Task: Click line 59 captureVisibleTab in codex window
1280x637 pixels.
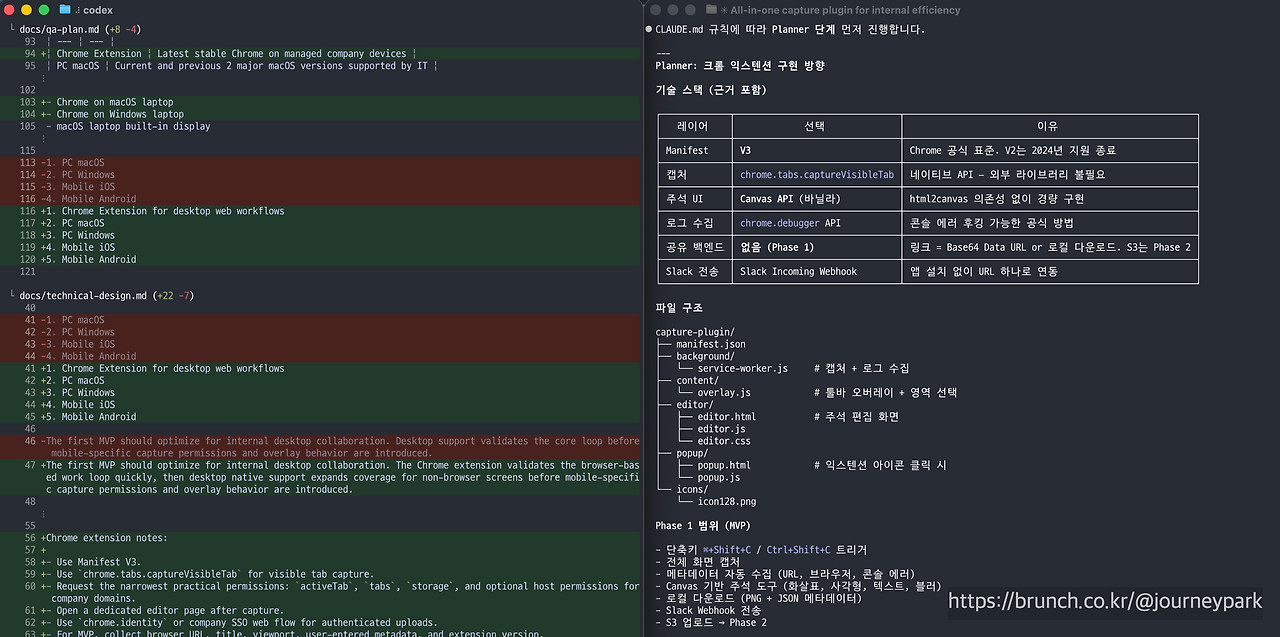Action: (320, 574)
